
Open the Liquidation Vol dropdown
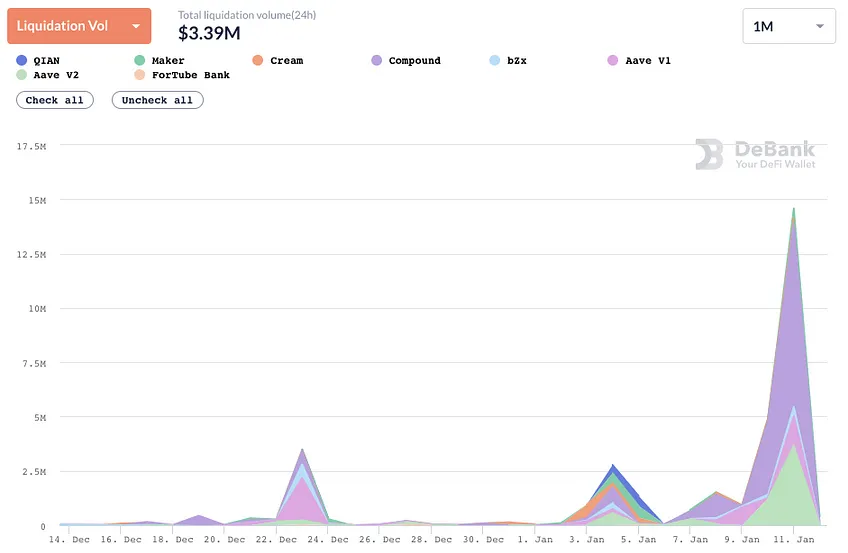[x=79, y=26]
